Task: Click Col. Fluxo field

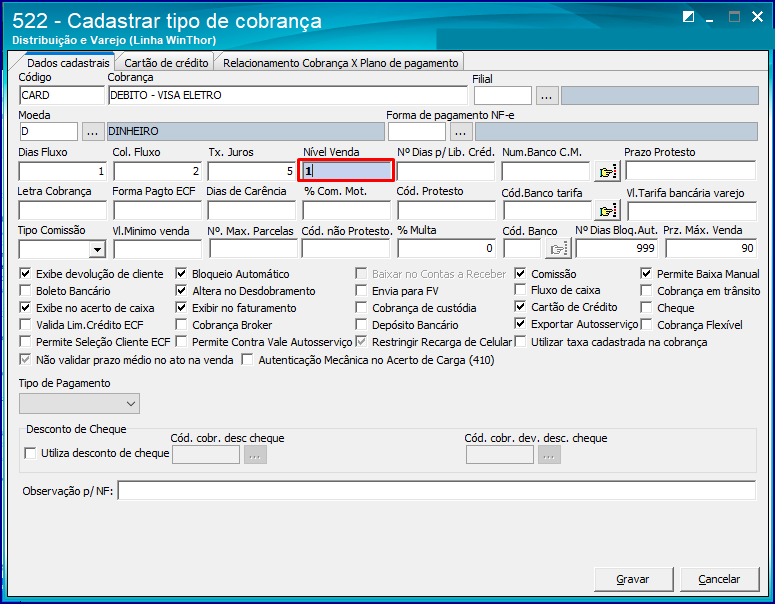Action: [157, 172]
